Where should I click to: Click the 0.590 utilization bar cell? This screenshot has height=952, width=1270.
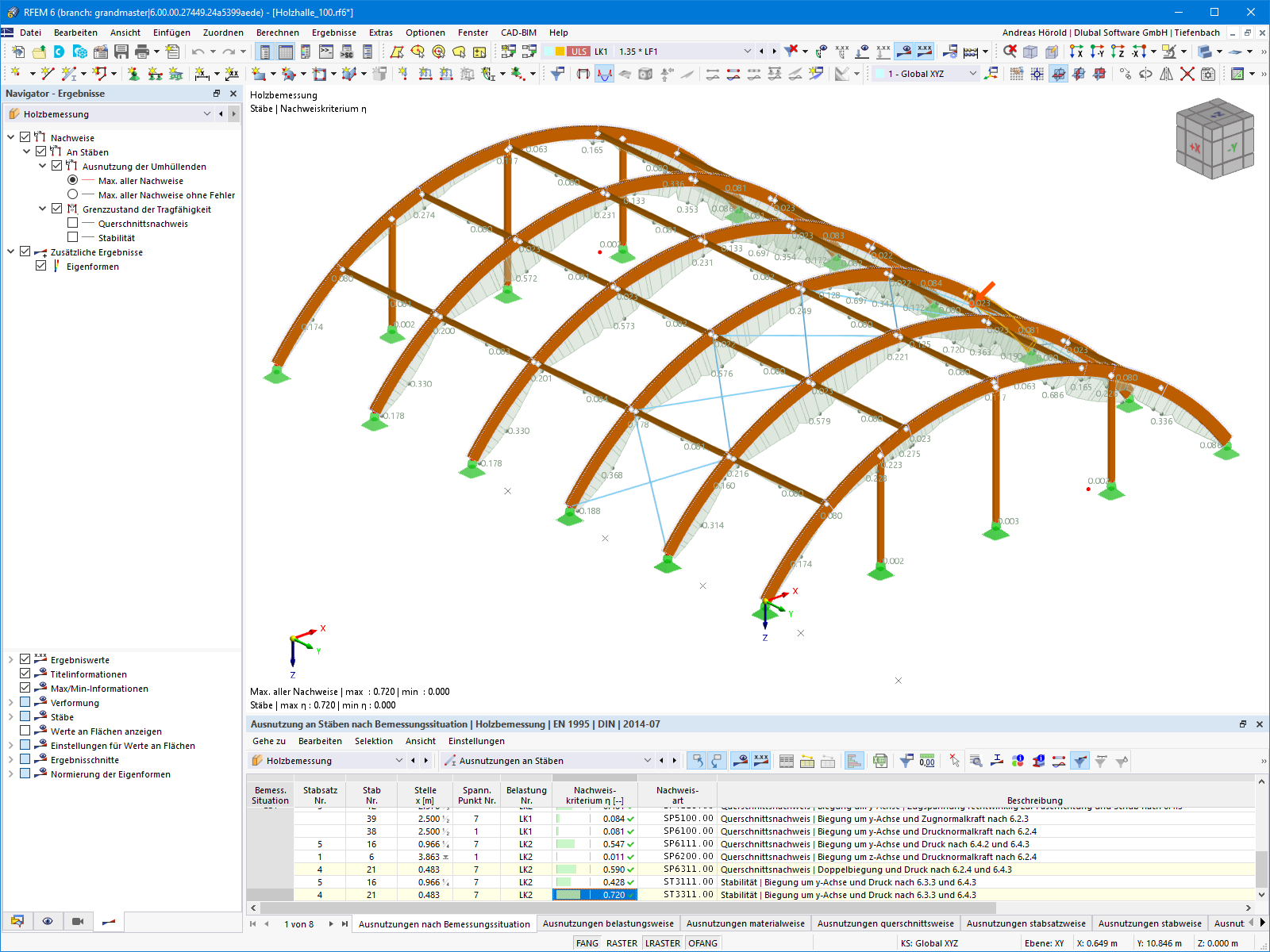pyautogui.click(x=595, y=869)
